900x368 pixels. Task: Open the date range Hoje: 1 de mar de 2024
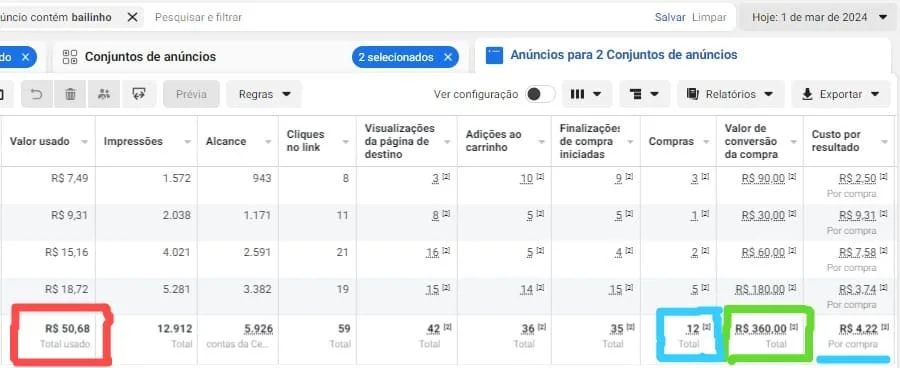(819, 17)
